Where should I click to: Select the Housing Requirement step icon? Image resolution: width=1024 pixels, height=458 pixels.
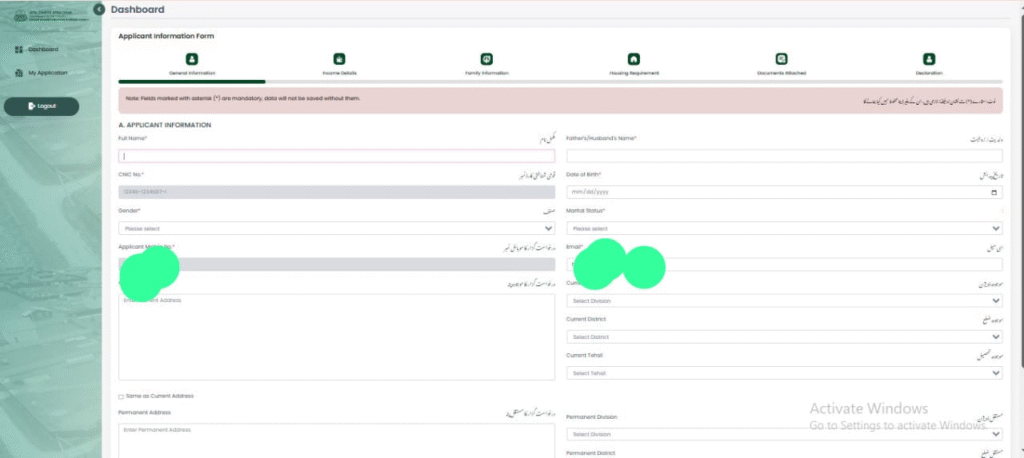click(x=633, y=59)
